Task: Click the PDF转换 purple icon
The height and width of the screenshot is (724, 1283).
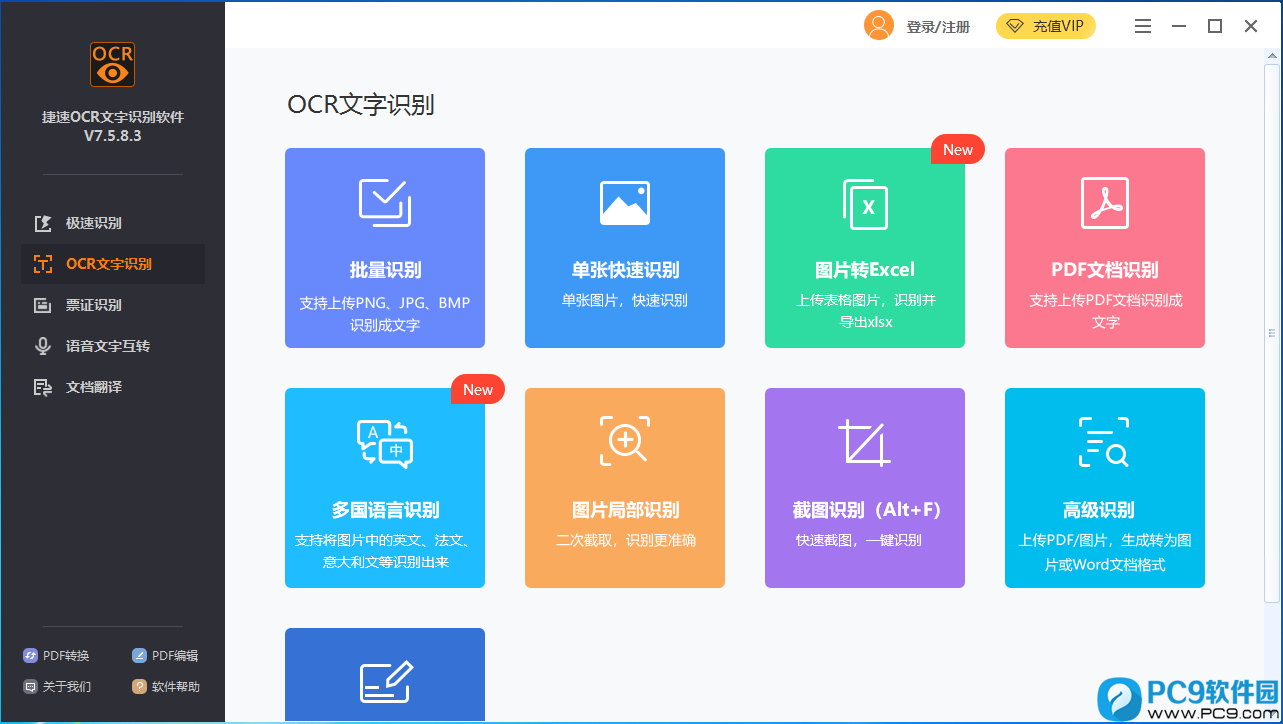Action: coord(30,656)
